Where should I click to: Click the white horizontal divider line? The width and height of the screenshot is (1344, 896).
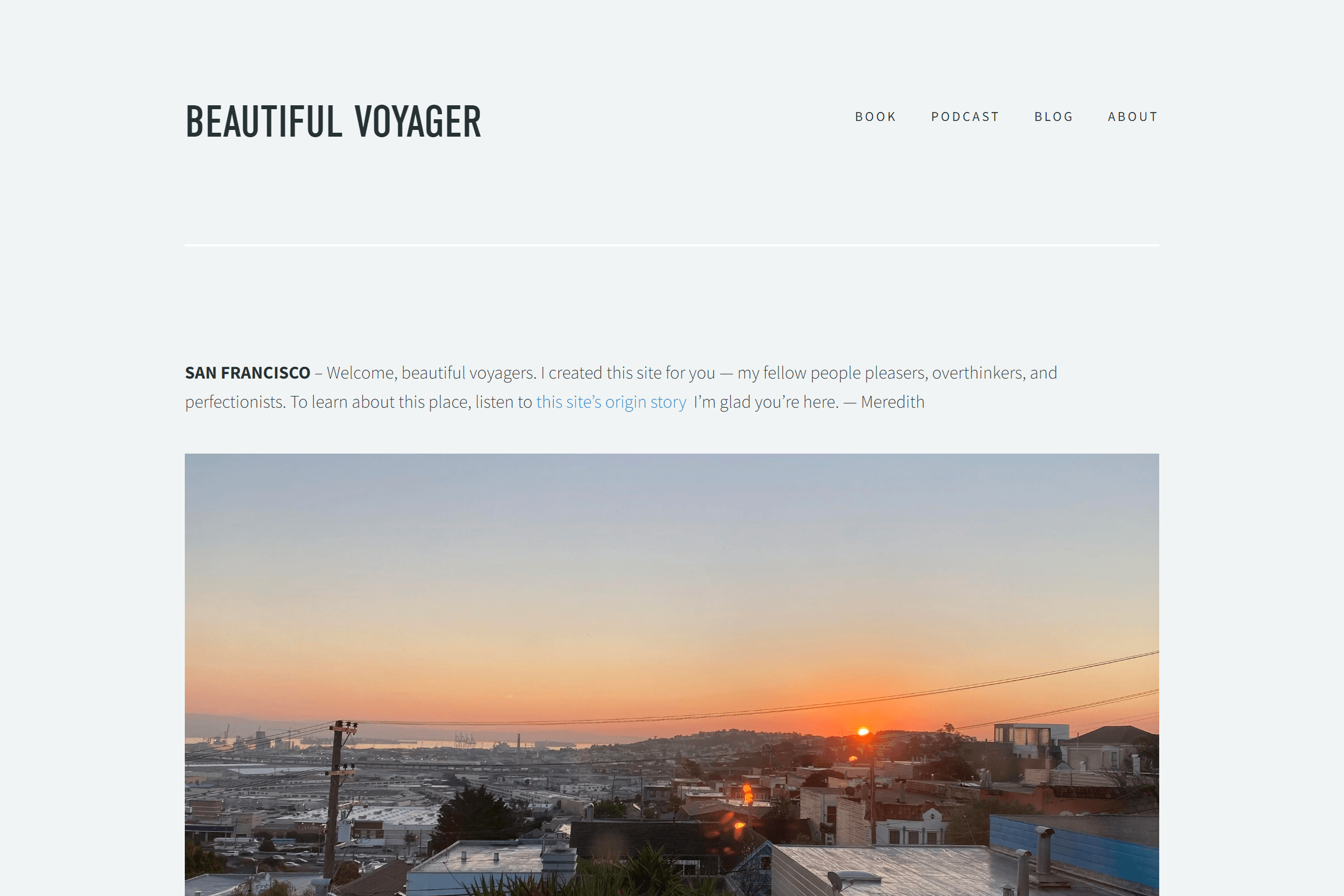(x=672, y=245)
